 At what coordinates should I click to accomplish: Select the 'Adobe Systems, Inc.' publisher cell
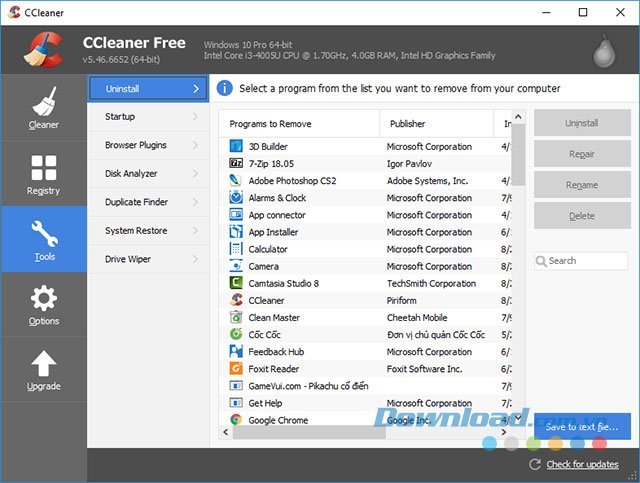[427, 181]
